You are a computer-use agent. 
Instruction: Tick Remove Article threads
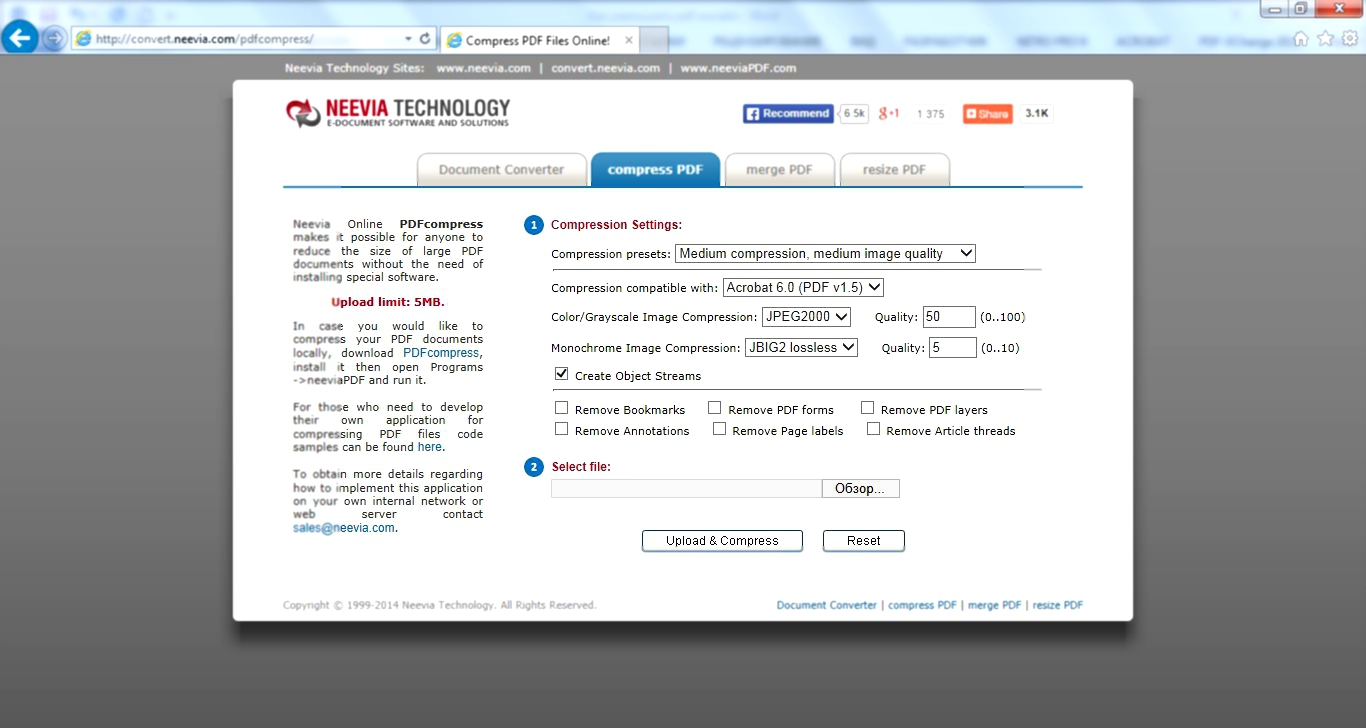coord(874,429)
